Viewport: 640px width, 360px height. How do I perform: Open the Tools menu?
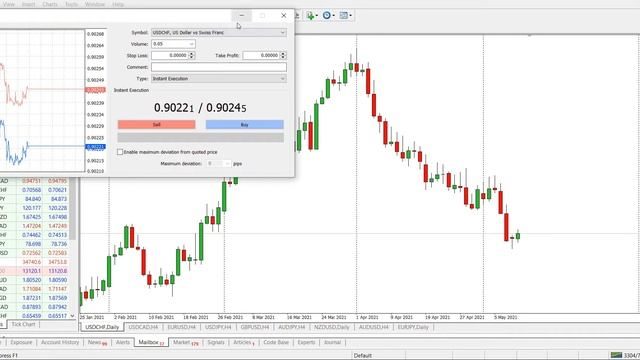coord(71,4)
